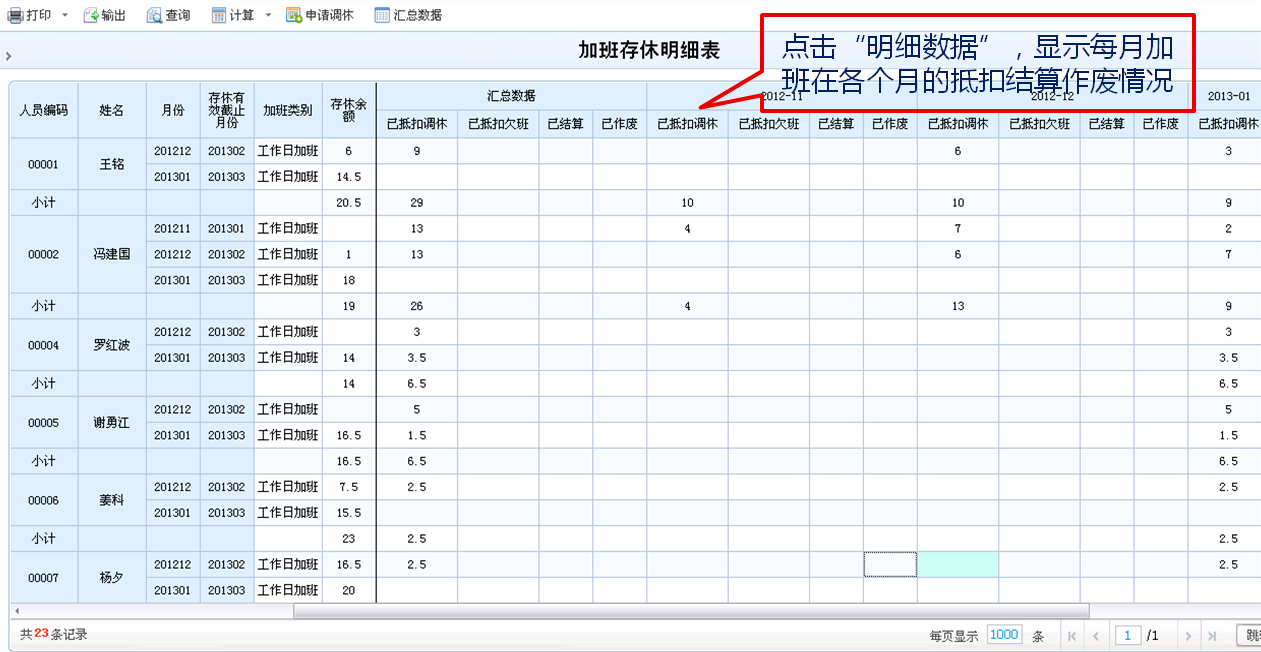
Task: Click the 查询 toolbar label
Action: coord(178,15)
